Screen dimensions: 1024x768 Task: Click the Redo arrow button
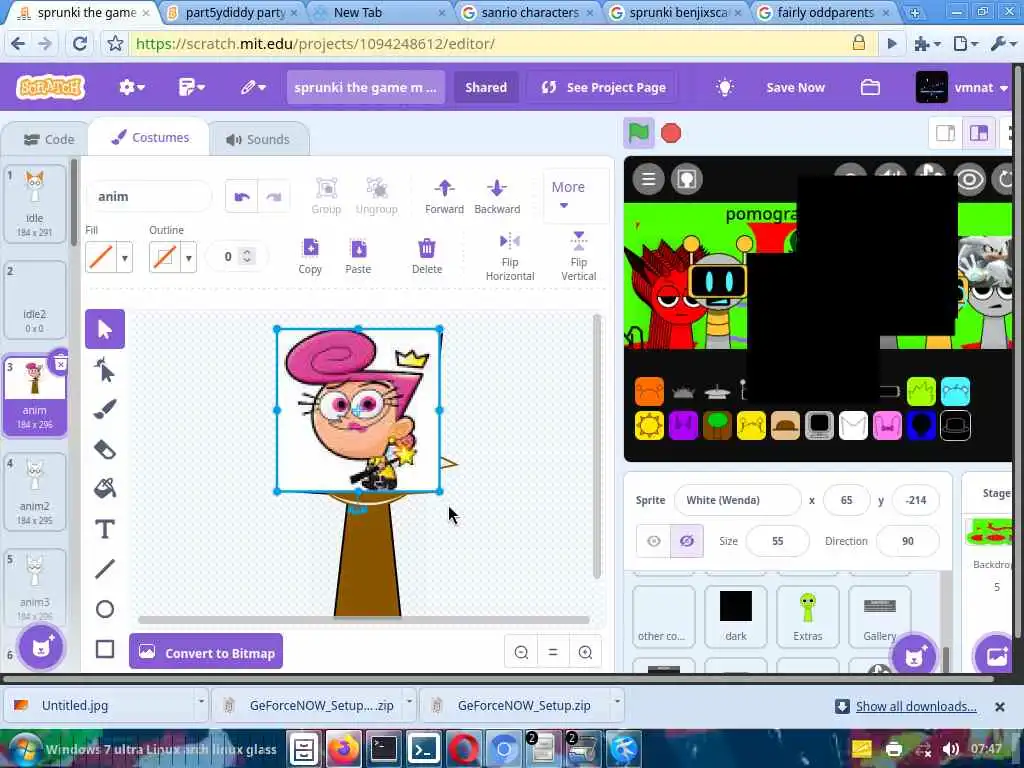tap(274, 197)
